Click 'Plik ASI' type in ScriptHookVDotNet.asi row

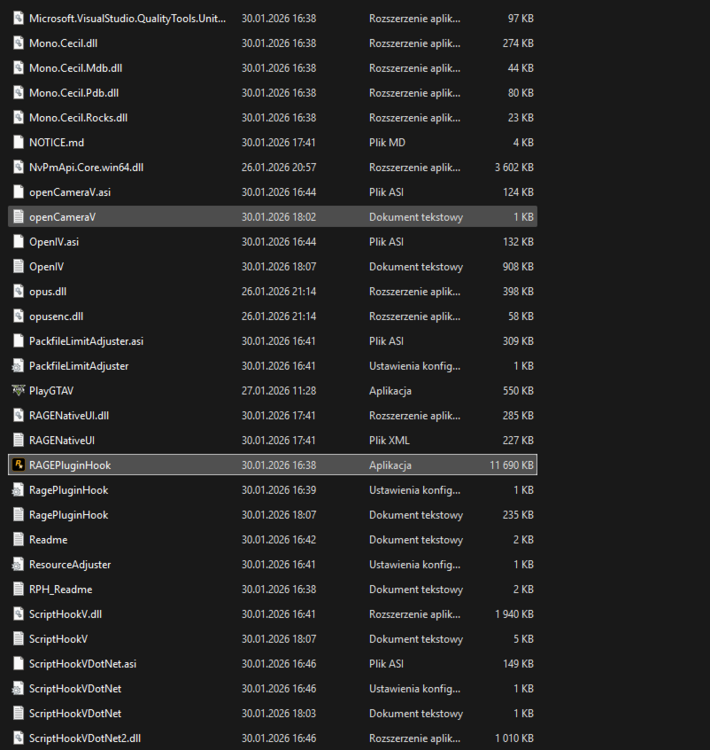pyautogui.click(x=386, y=663)
